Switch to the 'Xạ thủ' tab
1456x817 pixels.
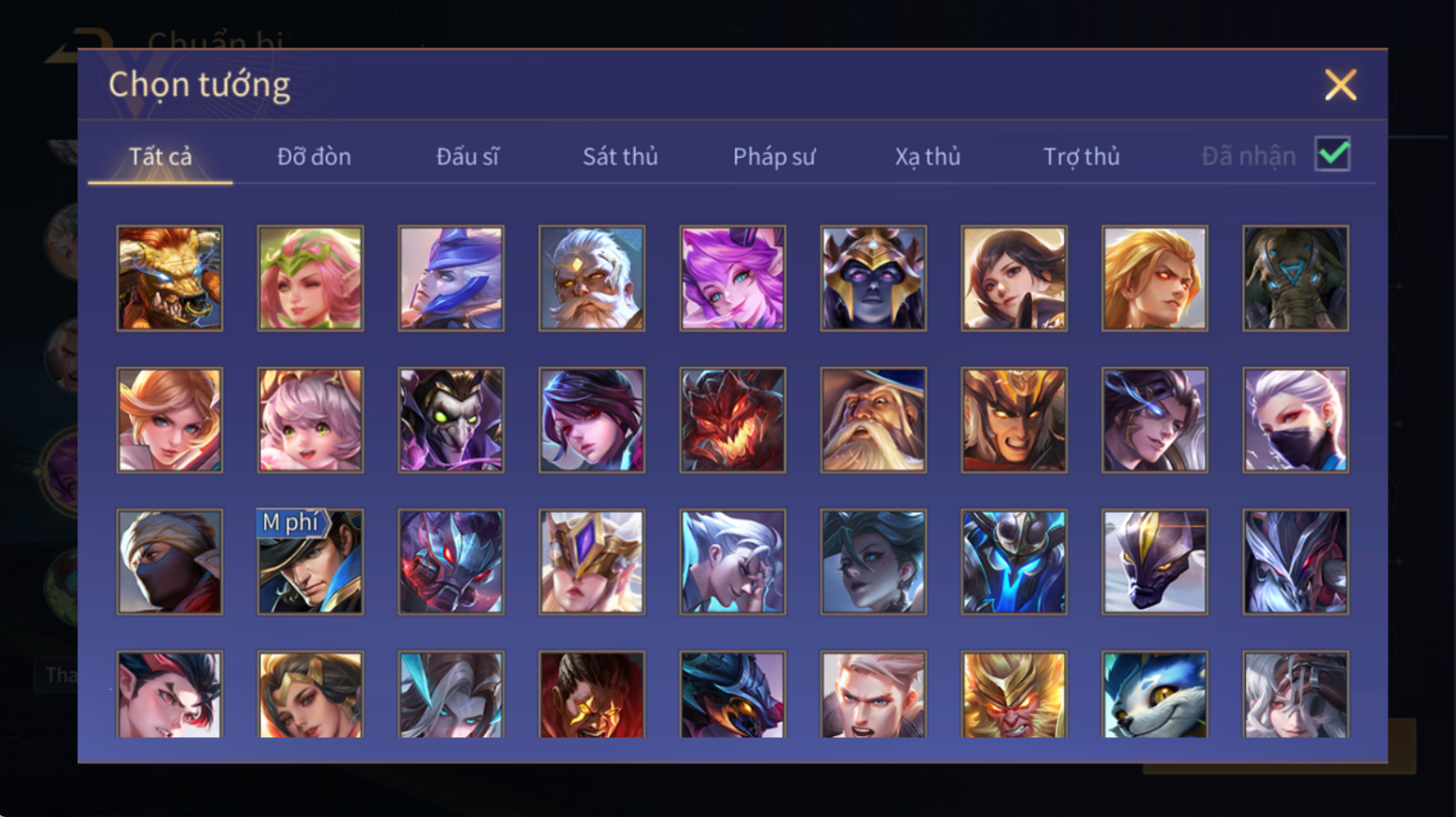tap(928, 156)
